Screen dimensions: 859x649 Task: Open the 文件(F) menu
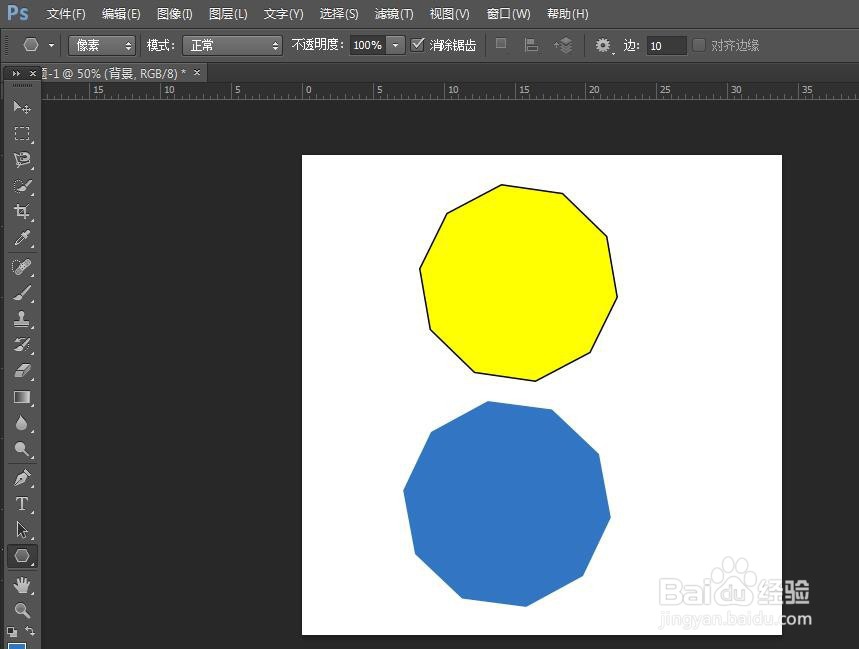point(66,14)
